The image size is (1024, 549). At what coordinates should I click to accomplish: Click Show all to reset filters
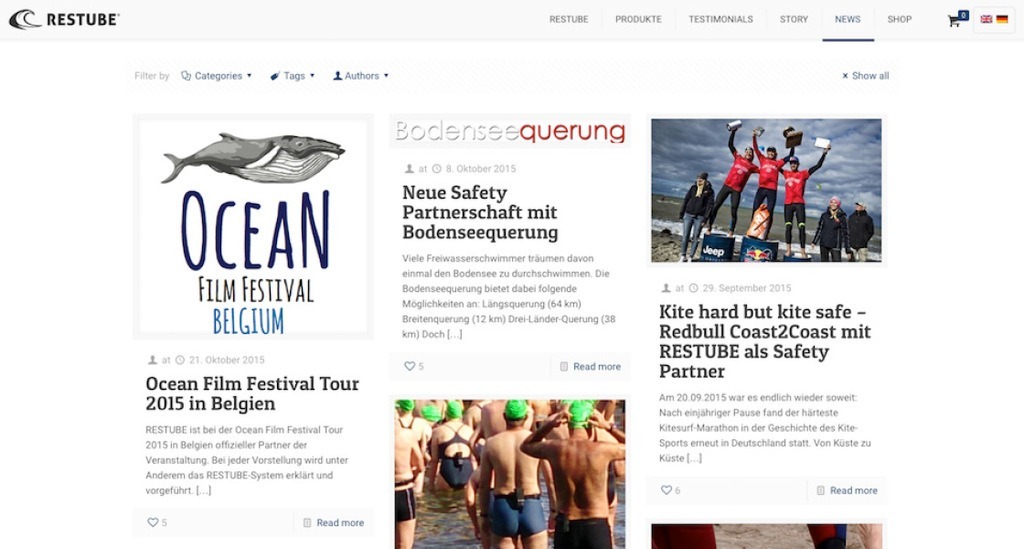click(x=865, y=76)
